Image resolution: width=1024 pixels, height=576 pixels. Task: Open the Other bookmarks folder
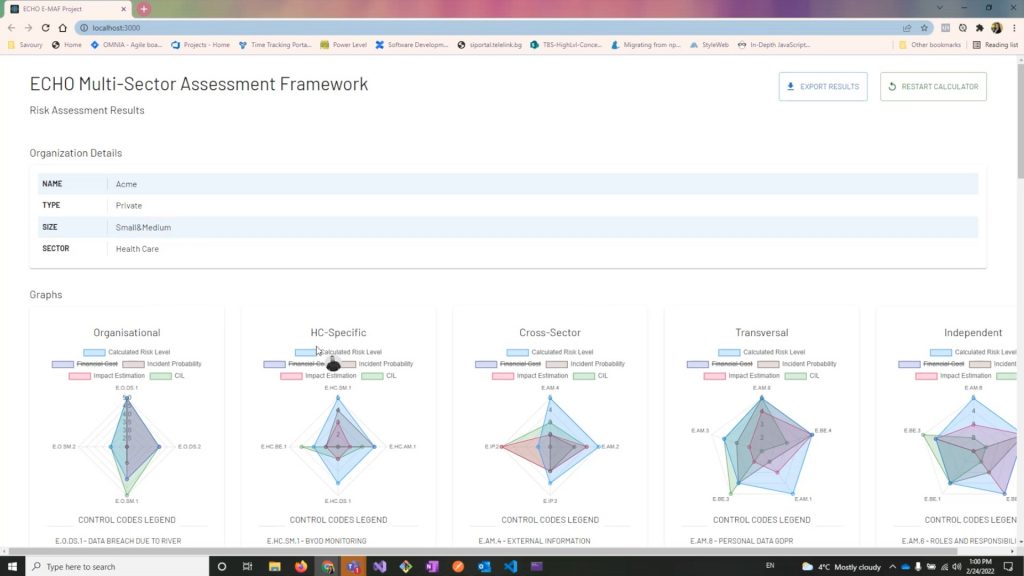click(x=929, y=45)
